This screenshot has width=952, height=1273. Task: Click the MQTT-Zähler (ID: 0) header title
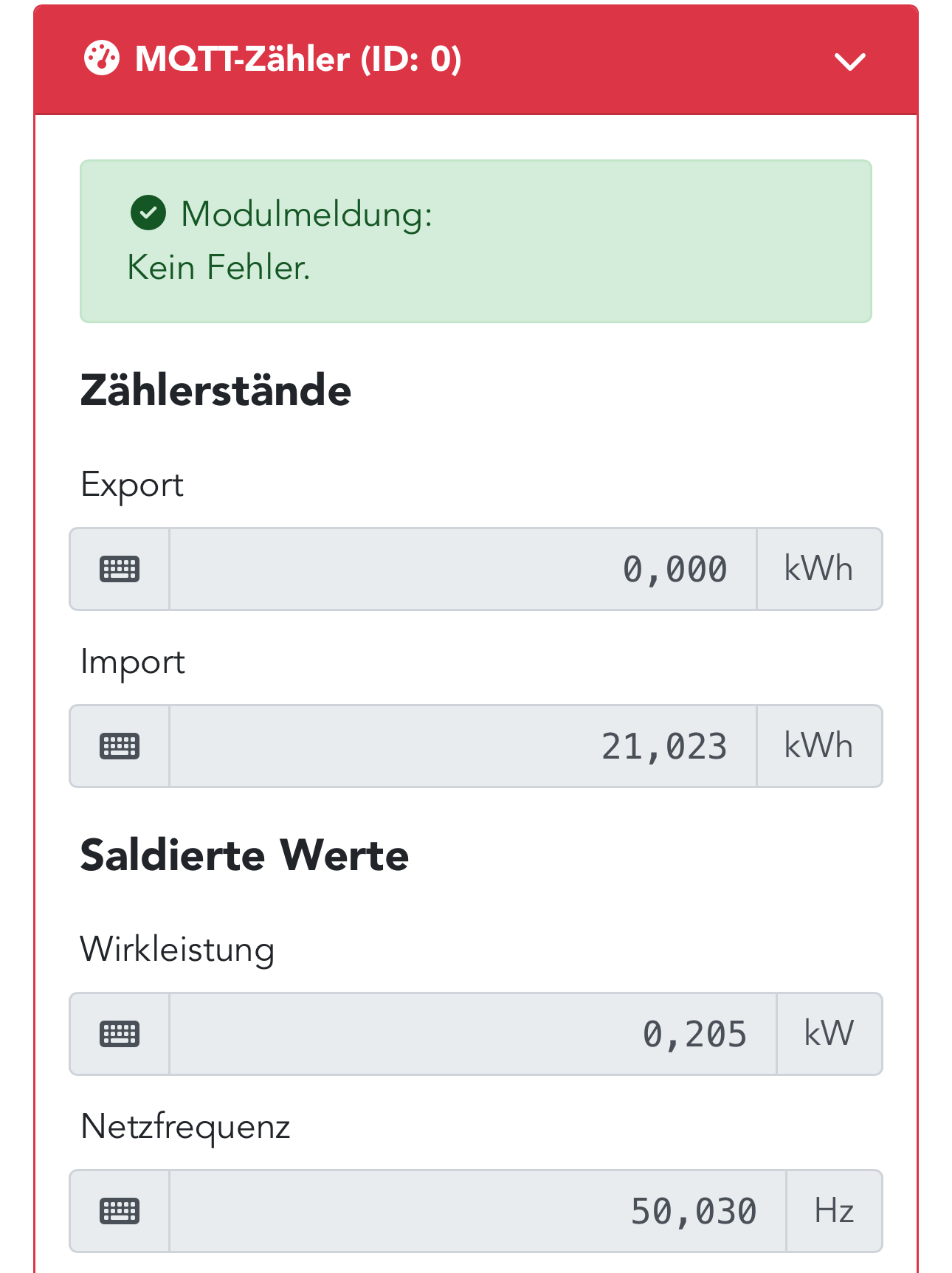[x=298, y=59]
